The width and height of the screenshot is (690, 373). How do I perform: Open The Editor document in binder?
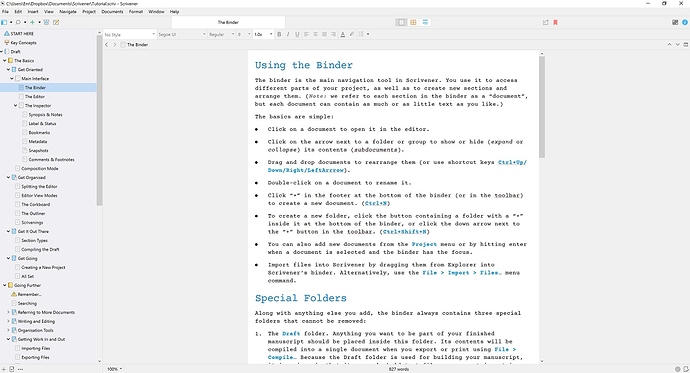(x=35, y=97)
